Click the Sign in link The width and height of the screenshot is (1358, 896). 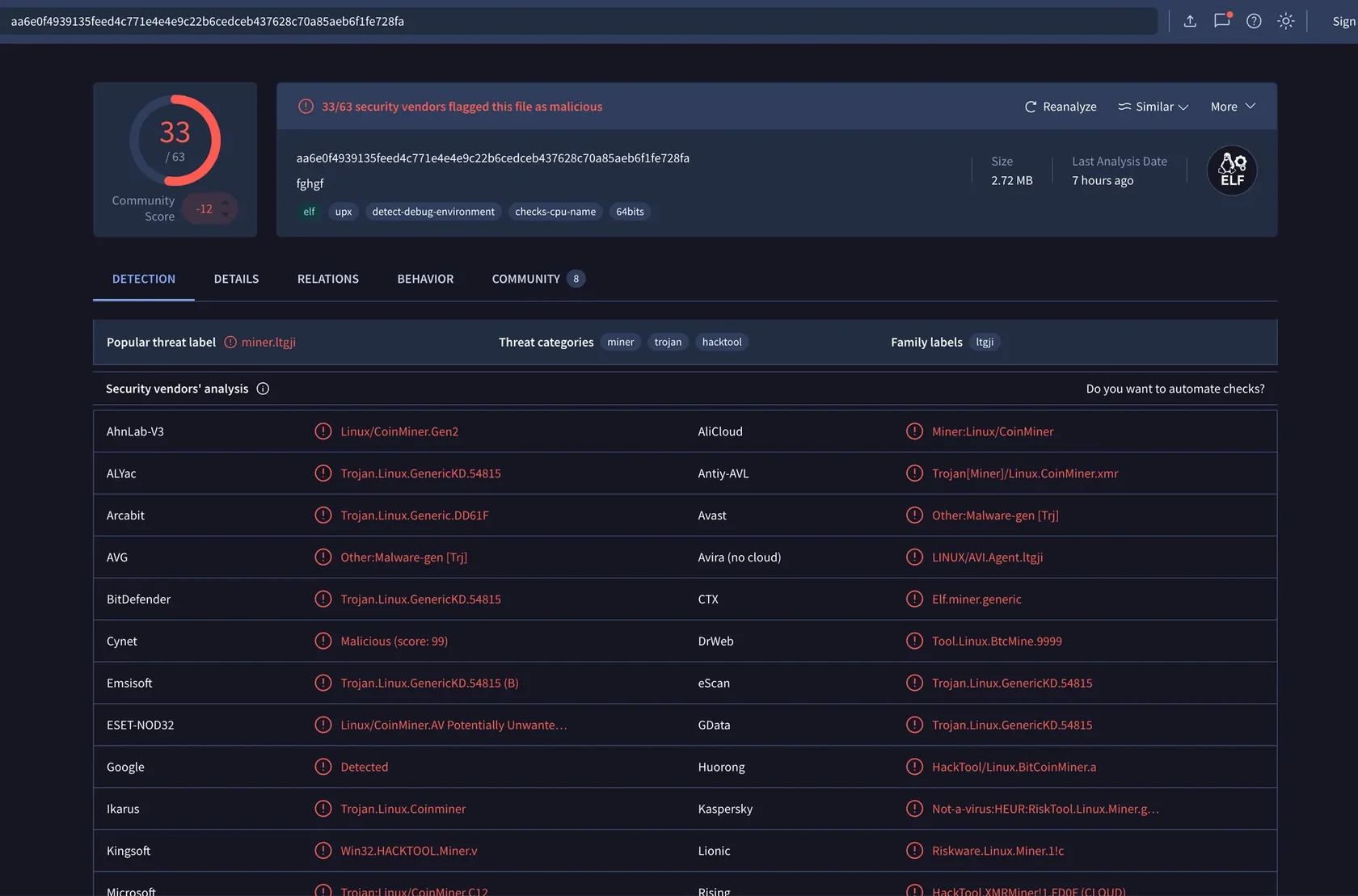1344,22
